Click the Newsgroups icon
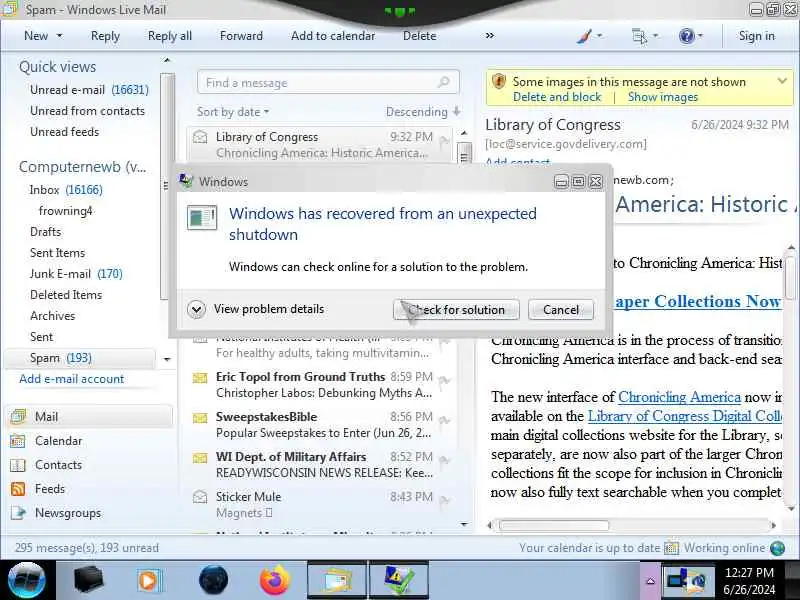800x600 pixels. [x=18, y=513]
